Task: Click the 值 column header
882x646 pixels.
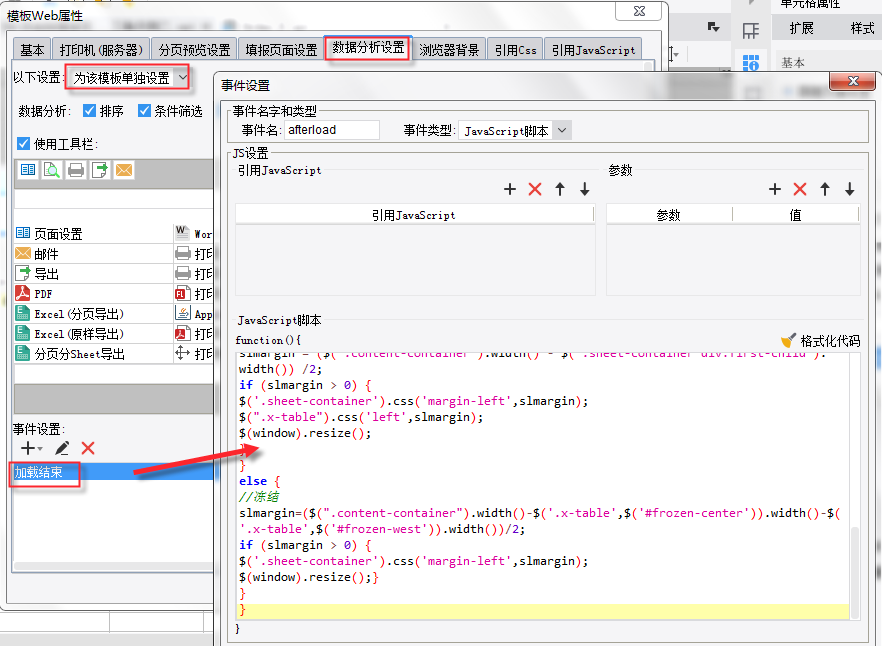Action: coord(795,214)
